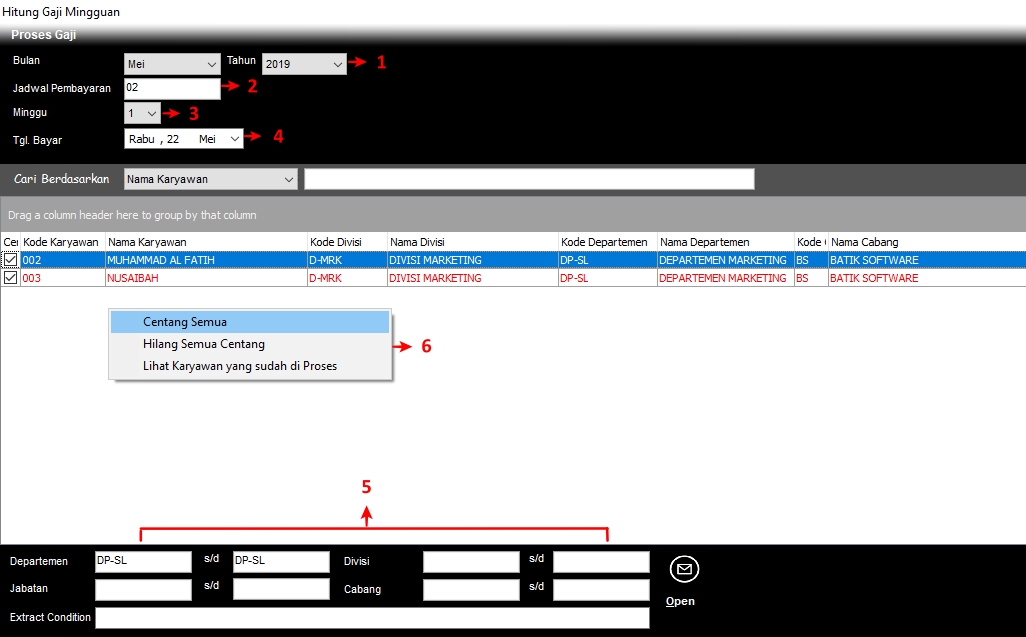Open the Tgl. Bayar date picker
Screen dimensions: 1026x637
click(x=235, y=140)
